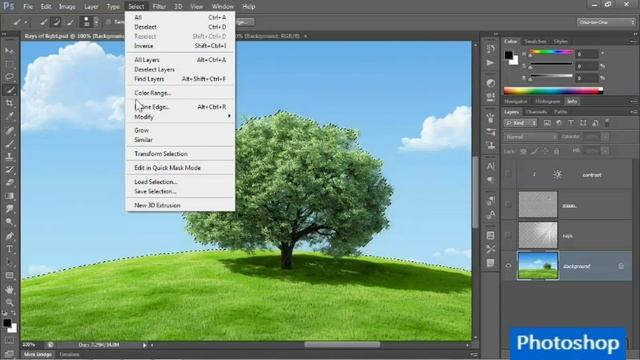Toggle visibility of the rays layer
Screen dimensions: 640x360
[508, 235]
